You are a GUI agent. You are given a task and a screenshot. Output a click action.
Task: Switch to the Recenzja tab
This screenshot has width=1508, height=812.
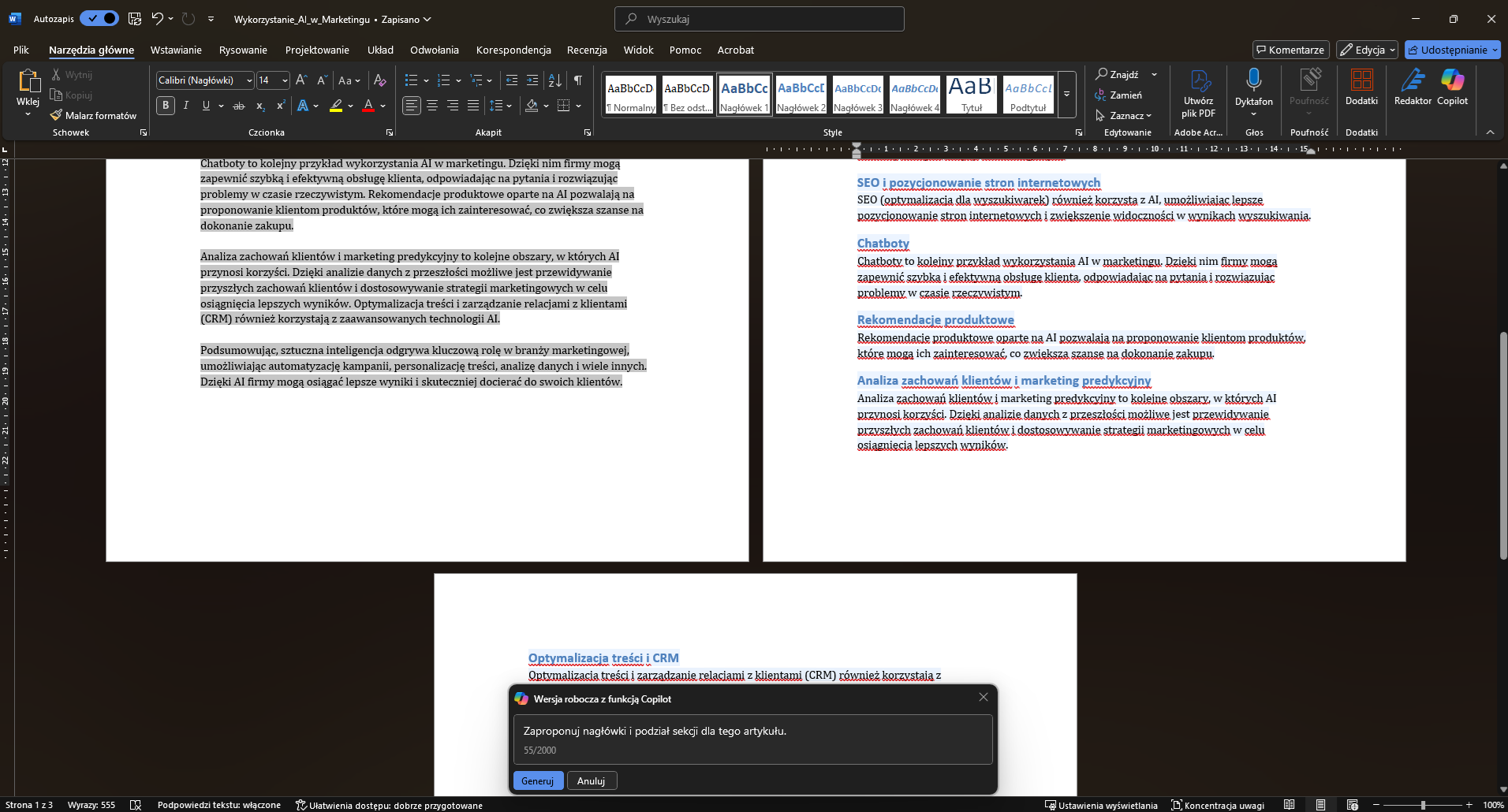[587, 50]
